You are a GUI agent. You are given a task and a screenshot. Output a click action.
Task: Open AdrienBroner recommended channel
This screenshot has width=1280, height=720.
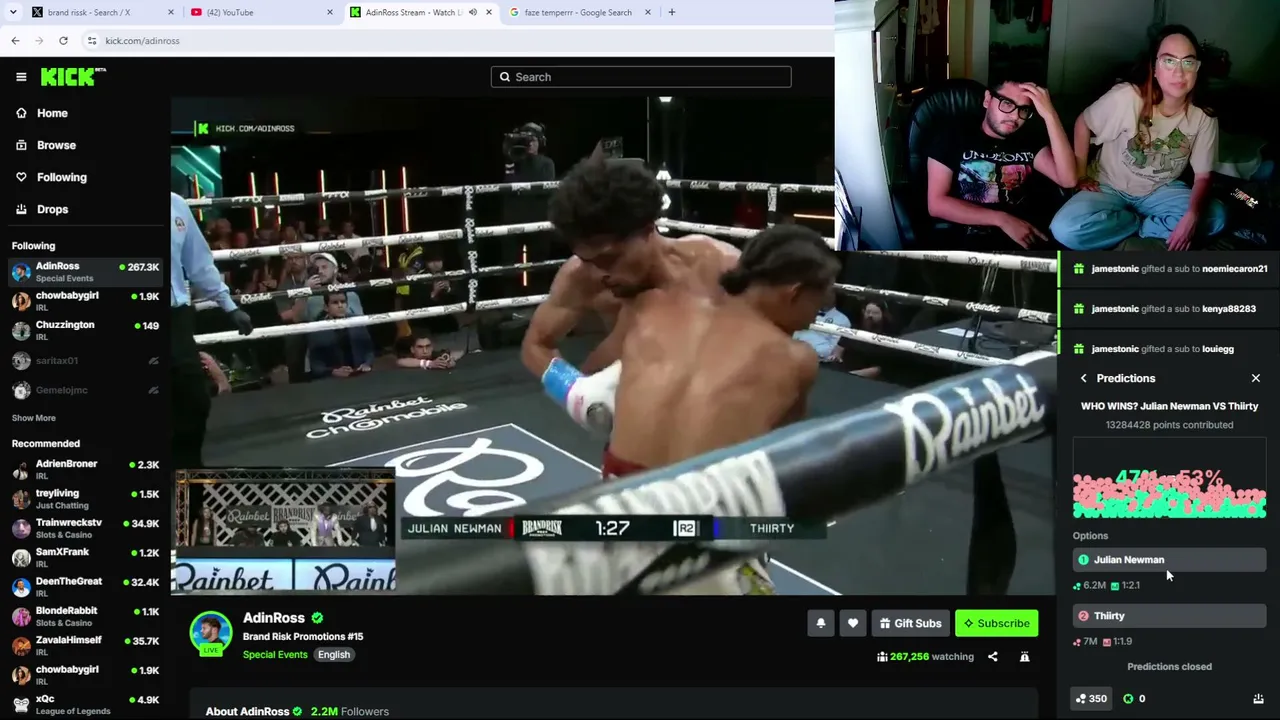[85, 469]
